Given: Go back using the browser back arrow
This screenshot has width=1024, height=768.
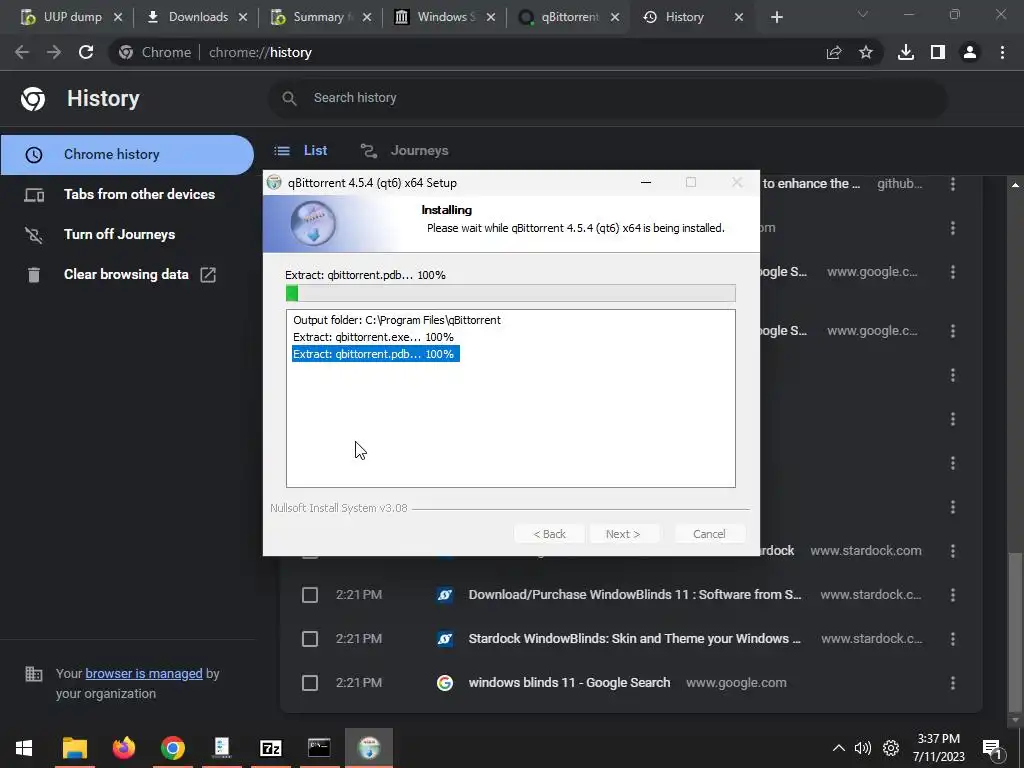Looking at the screenshot, I should [22, 52].
